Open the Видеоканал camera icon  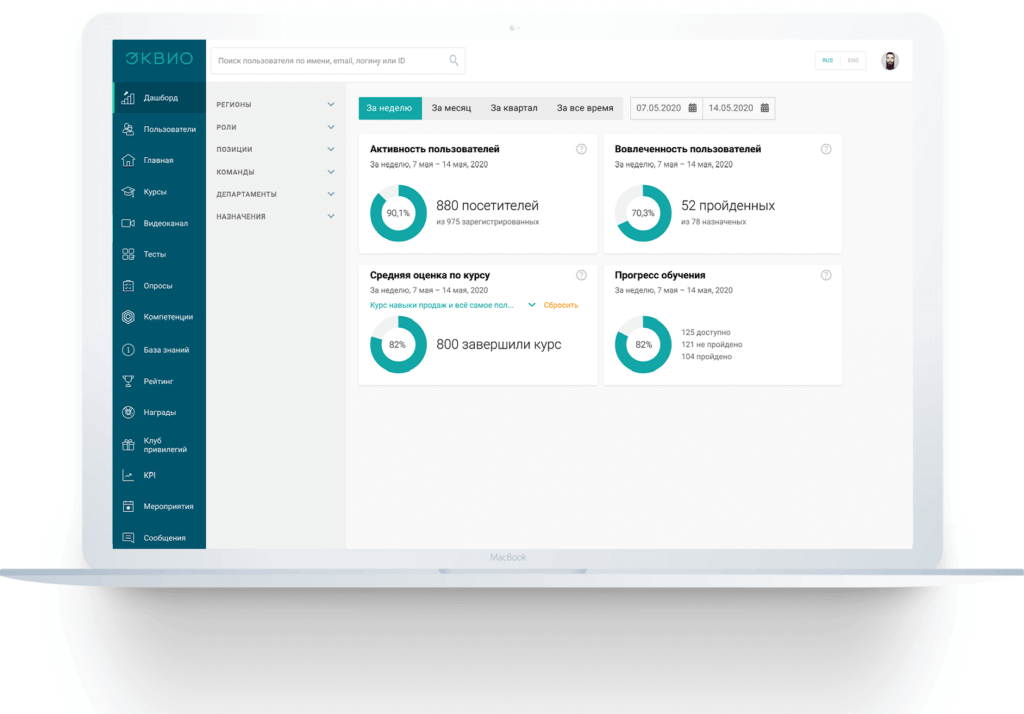(x=128, y=223)
